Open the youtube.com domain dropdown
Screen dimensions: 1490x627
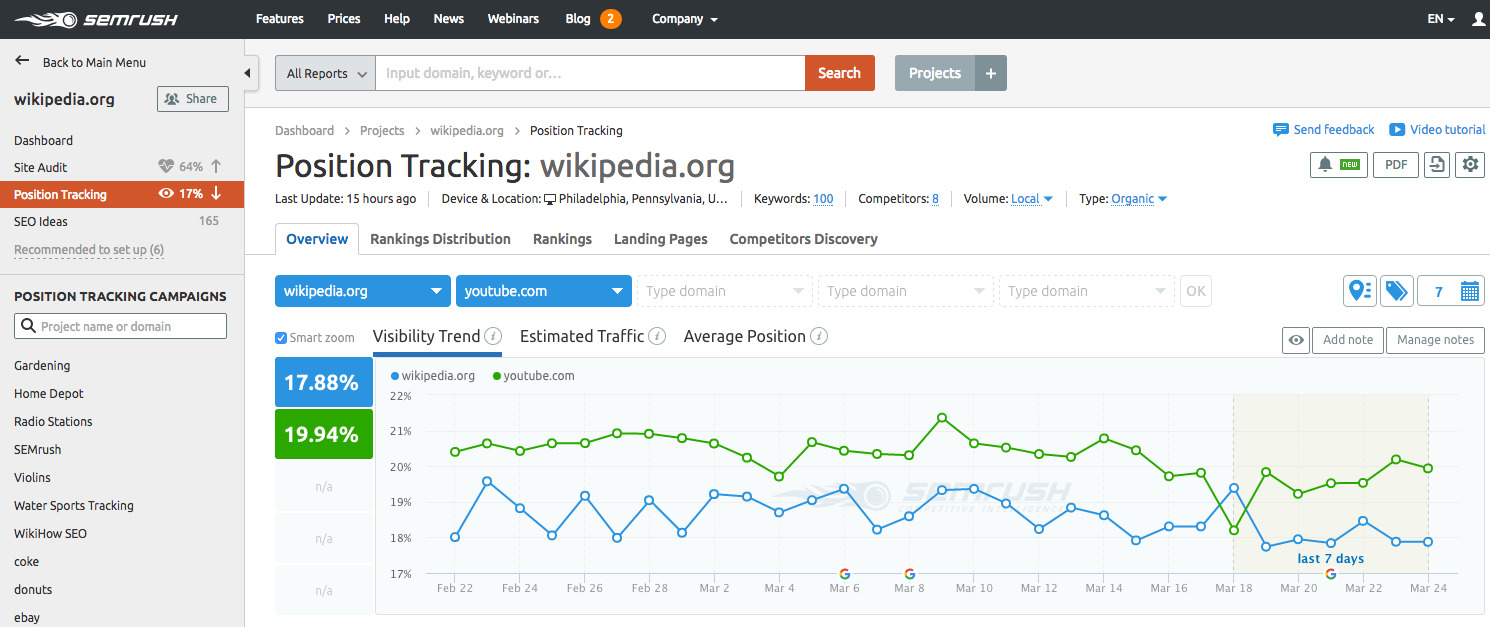544,291
